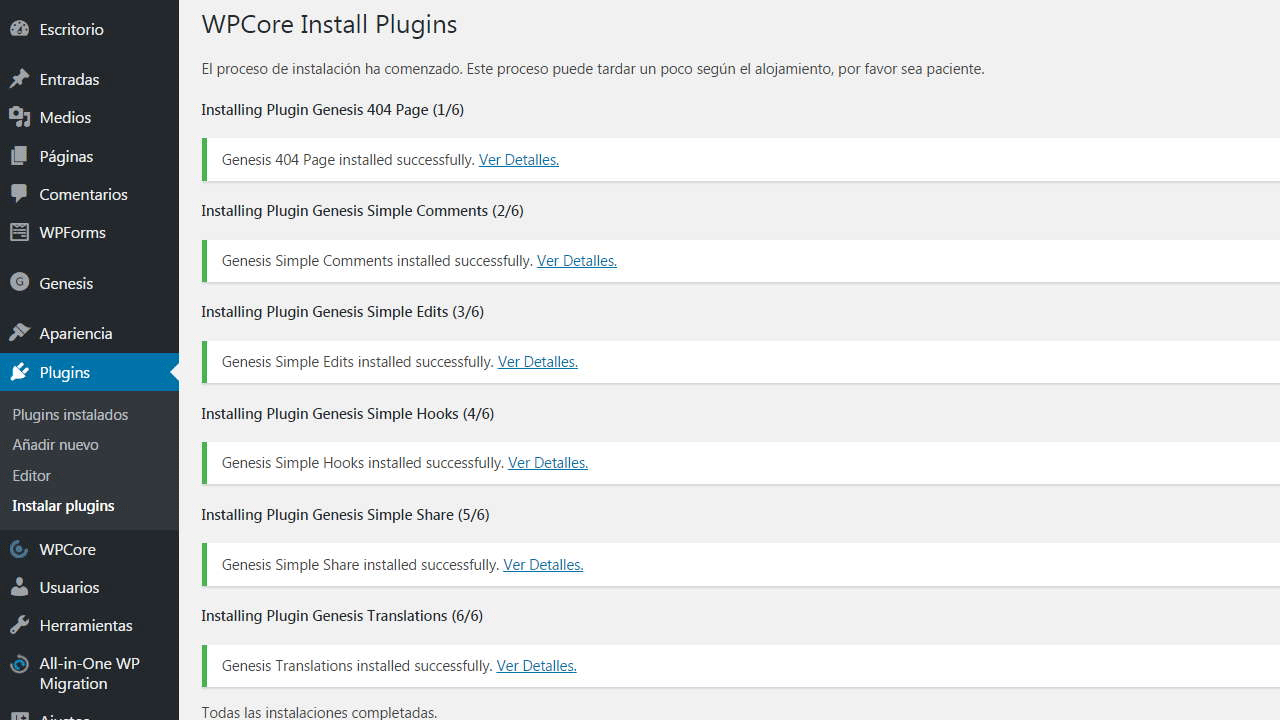
Task: Click Añadir nuevo submenu link
Action: click(55, 444)
